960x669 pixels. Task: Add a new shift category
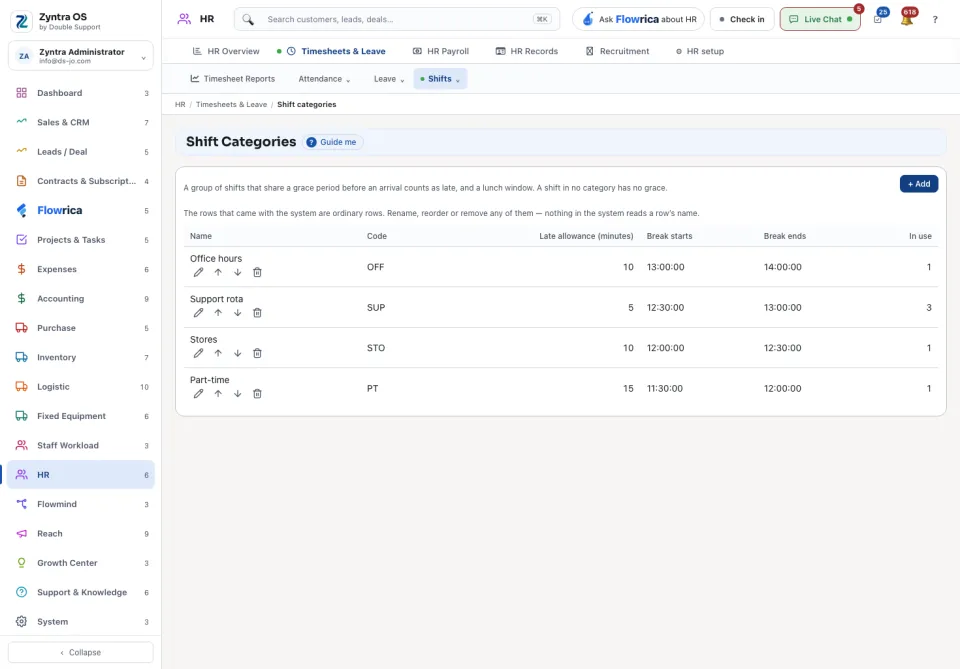pos(918,184)
